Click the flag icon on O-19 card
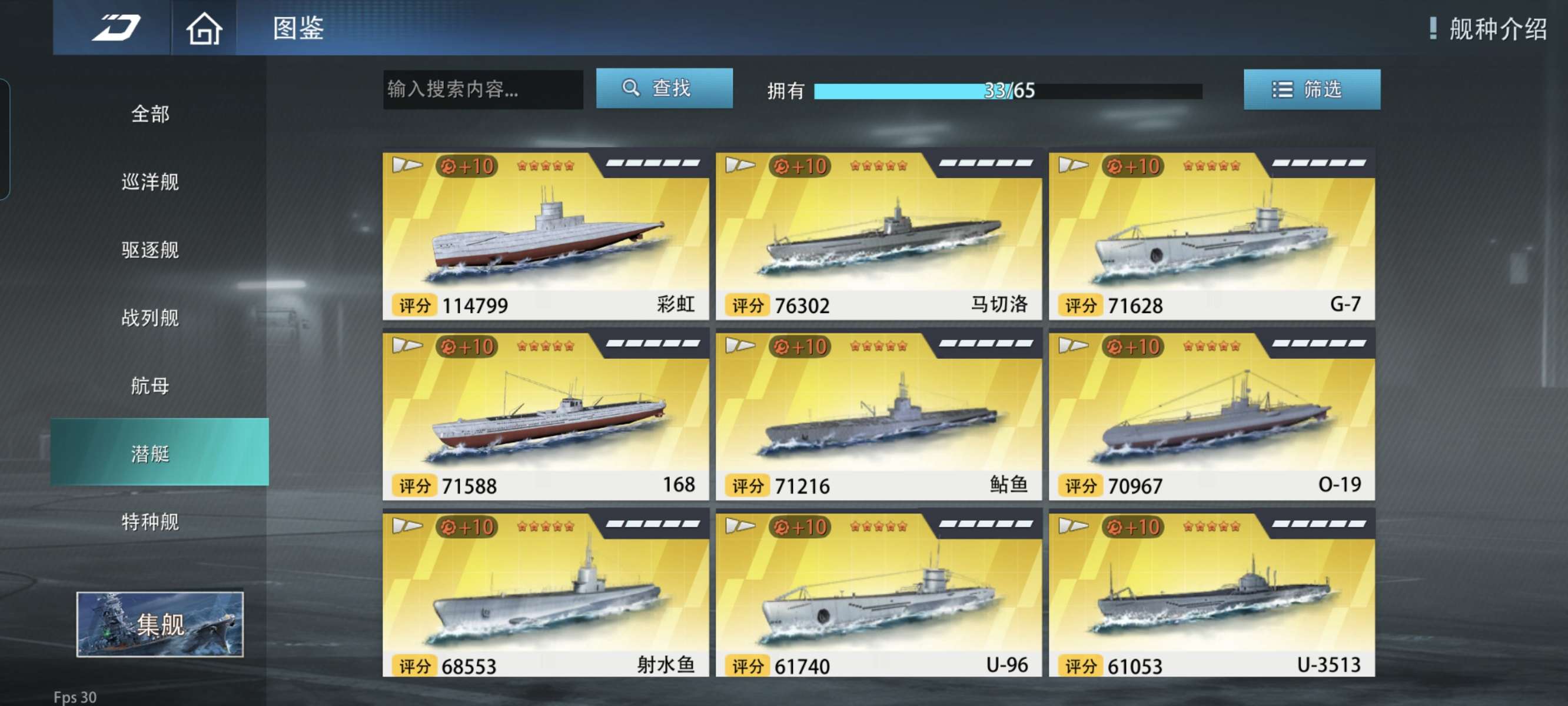The width and height of the screenshot is (1568, 706). (1073, 346)
